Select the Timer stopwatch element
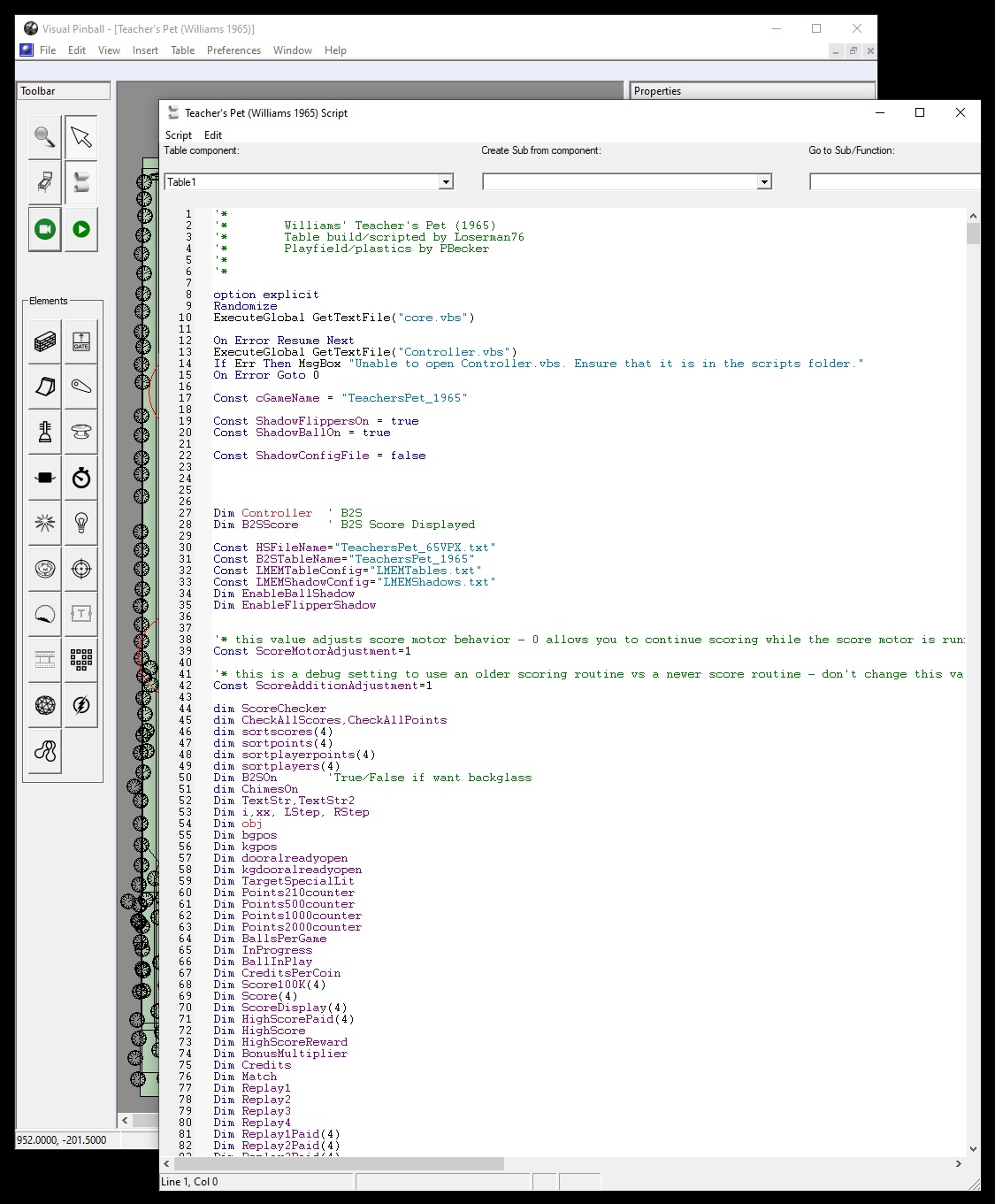995x1204 pixels. tap(81, 478)
